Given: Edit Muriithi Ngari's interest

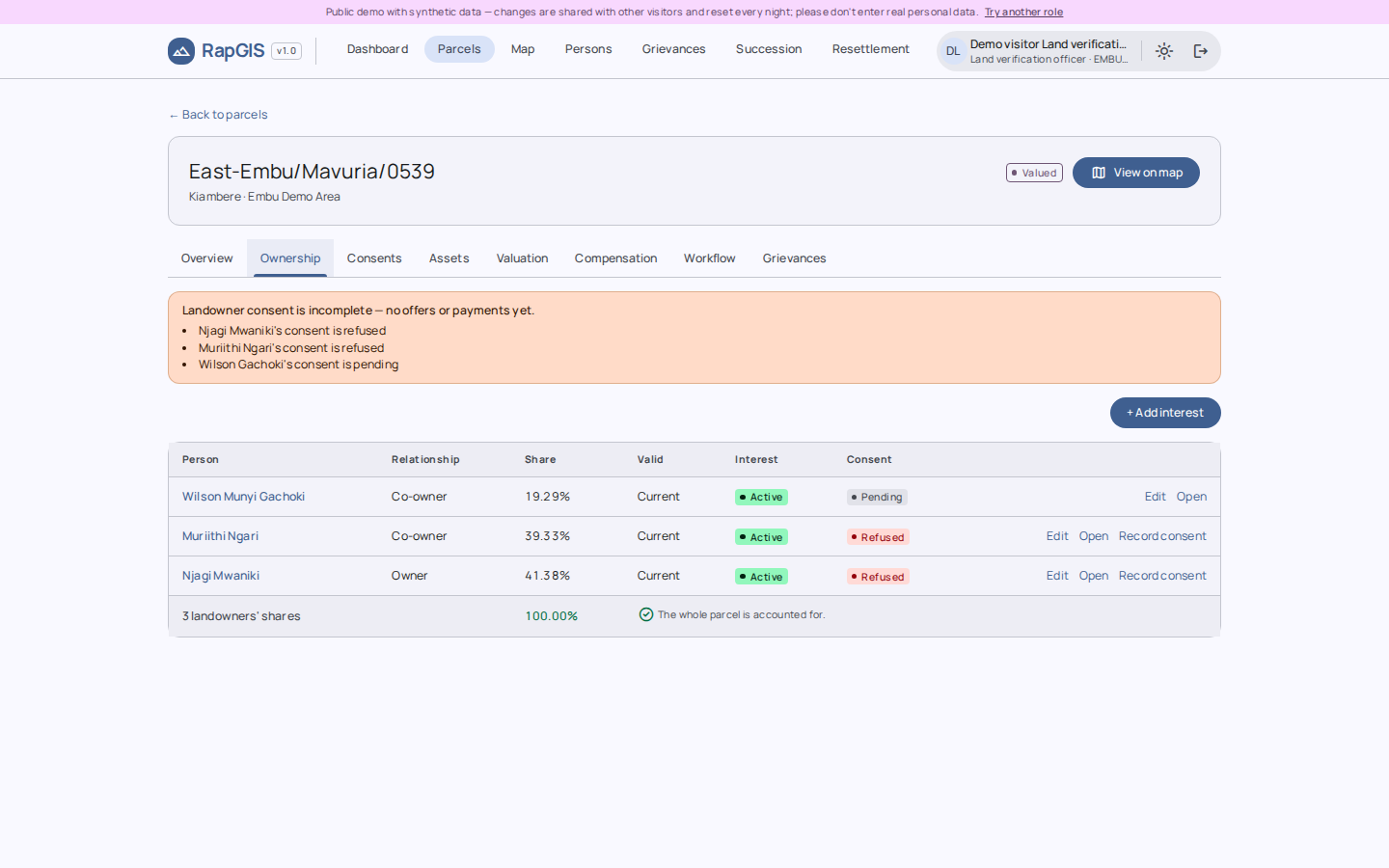Looking at the screenshot, I should click(1057, 536).
